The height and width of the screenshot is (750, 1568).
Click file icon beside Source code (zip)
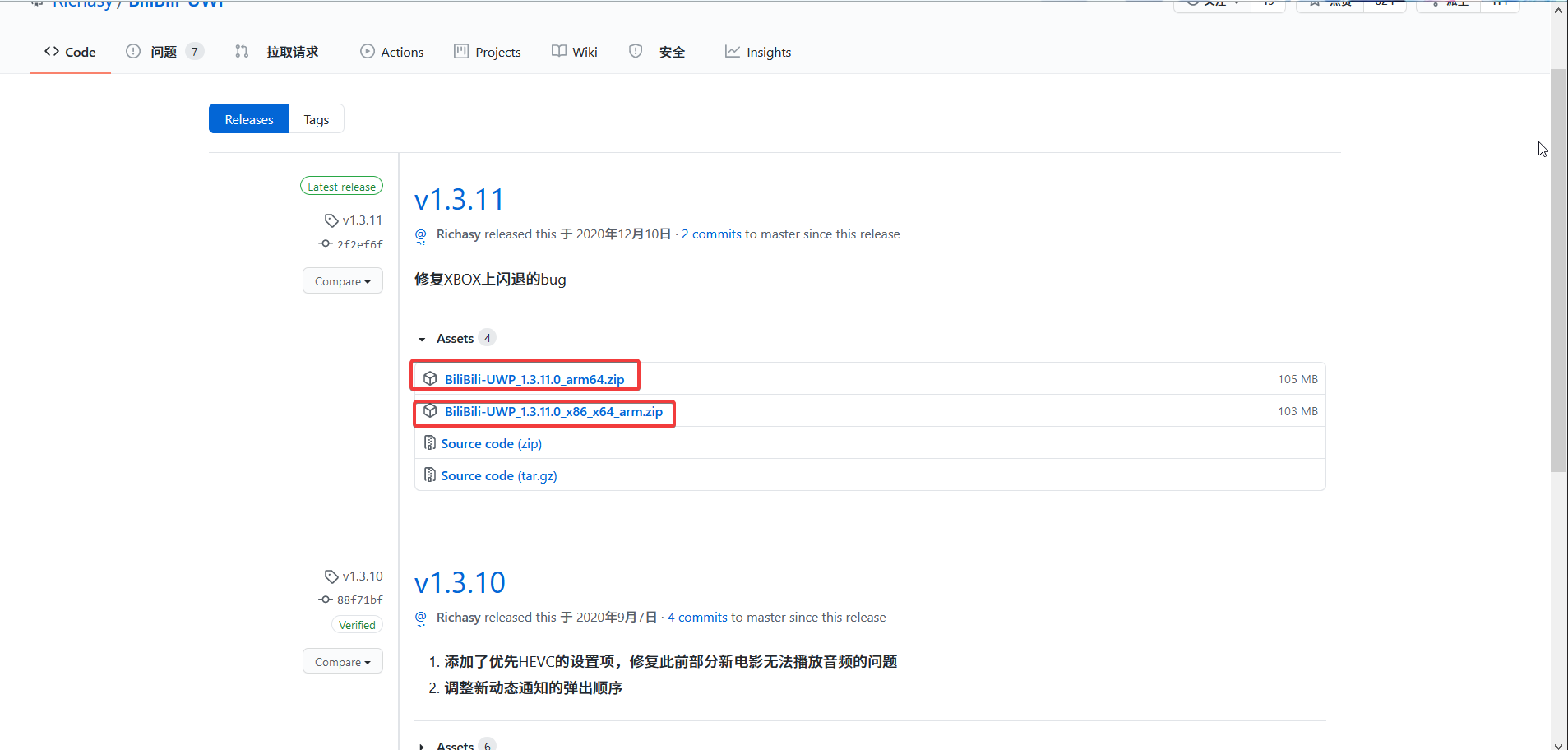click(x=429, y=442)
